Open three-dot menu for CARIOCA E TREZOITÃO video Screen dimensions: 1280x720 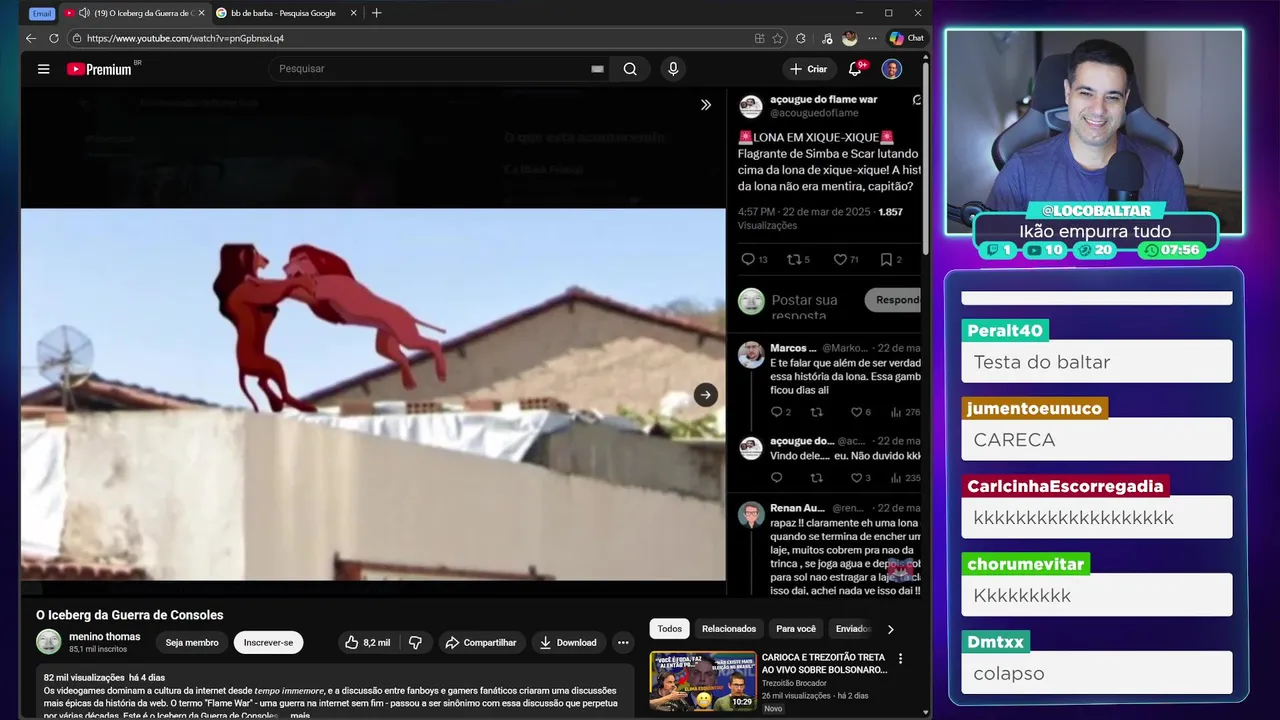(x=900, y=659)
